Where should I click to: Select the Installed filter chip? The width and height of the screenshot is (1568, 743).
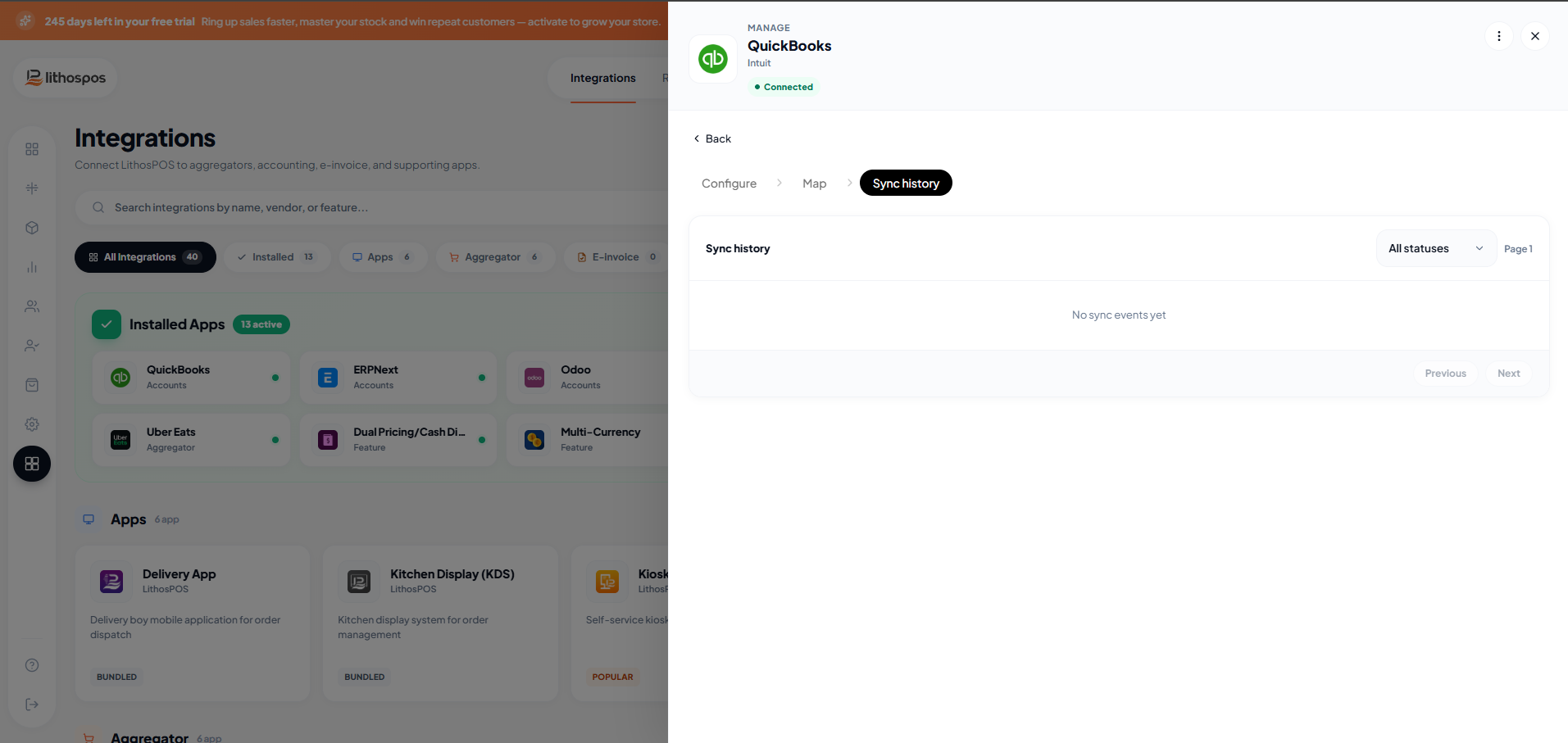click(x=277, y=257)
